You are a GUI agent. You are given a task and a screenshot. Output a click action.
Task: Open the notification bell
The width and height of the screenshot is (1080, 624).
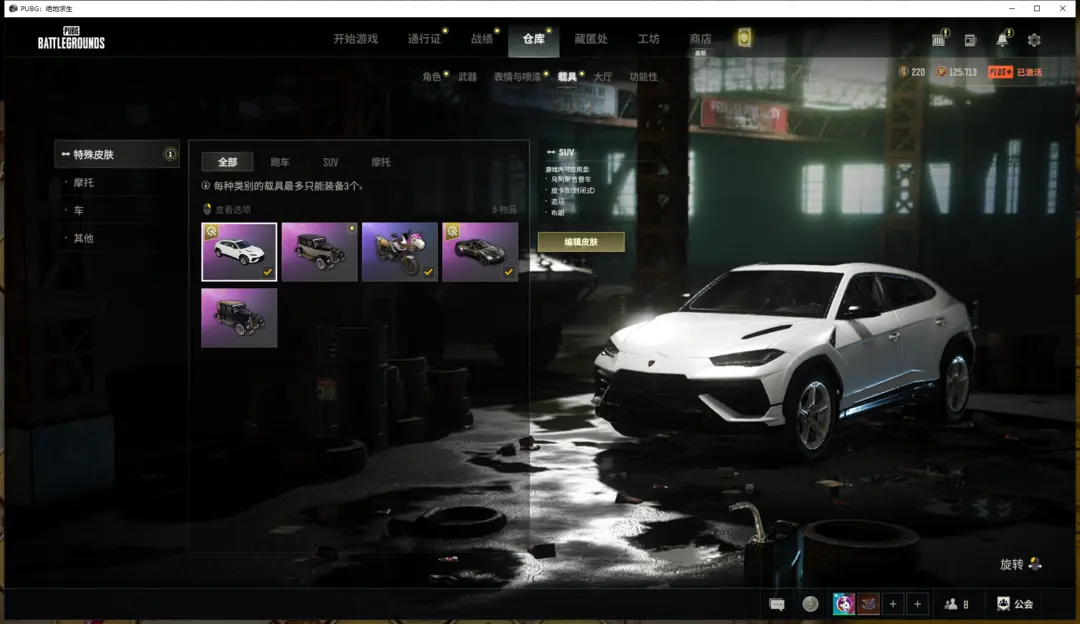click(1002, 39)
